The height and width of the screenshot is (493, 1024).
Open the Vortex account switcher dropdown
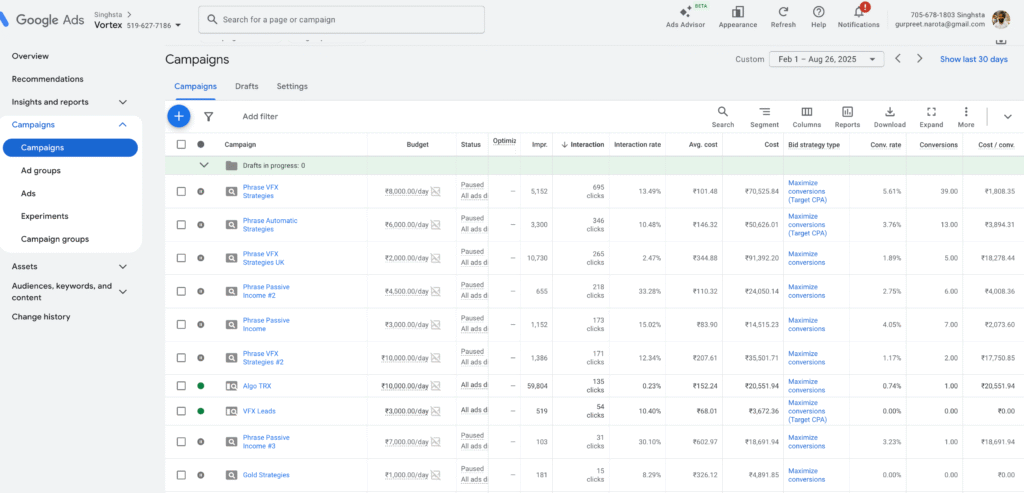138,25
